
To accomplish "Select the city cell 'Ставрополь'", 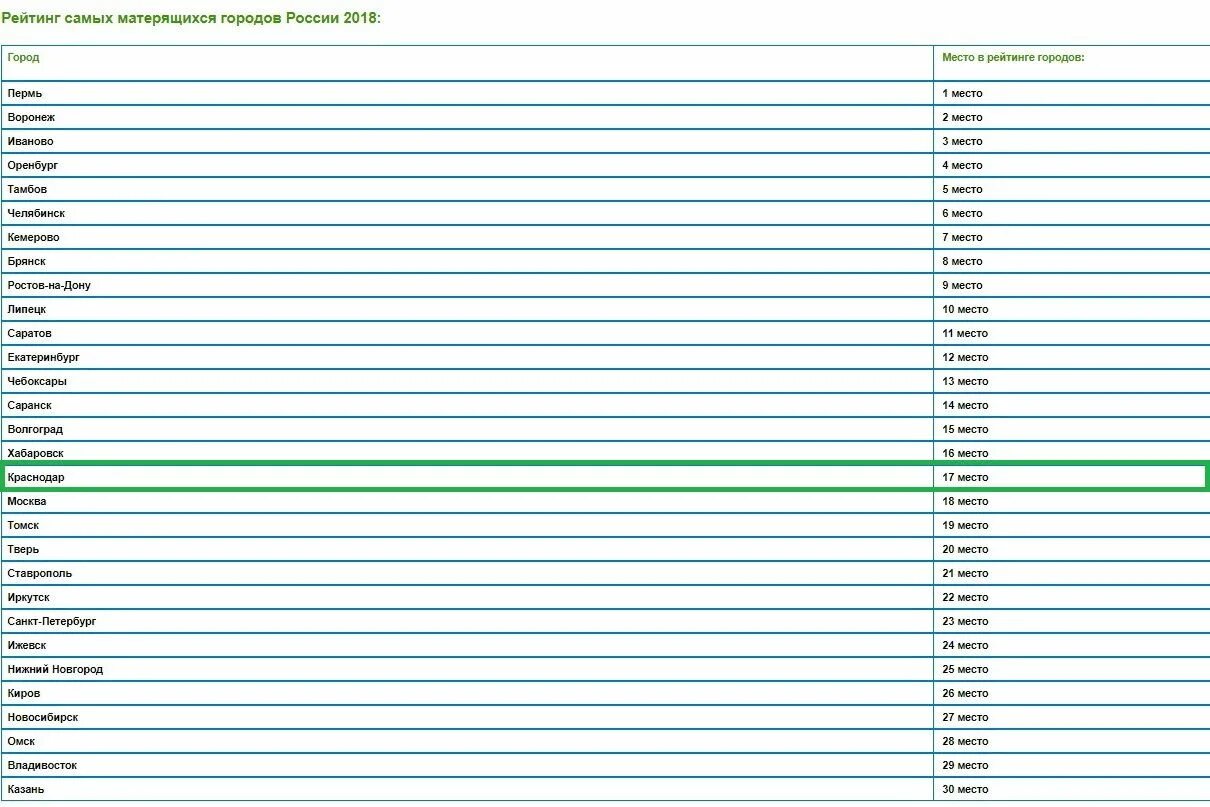I will click(x=467, y=573).
